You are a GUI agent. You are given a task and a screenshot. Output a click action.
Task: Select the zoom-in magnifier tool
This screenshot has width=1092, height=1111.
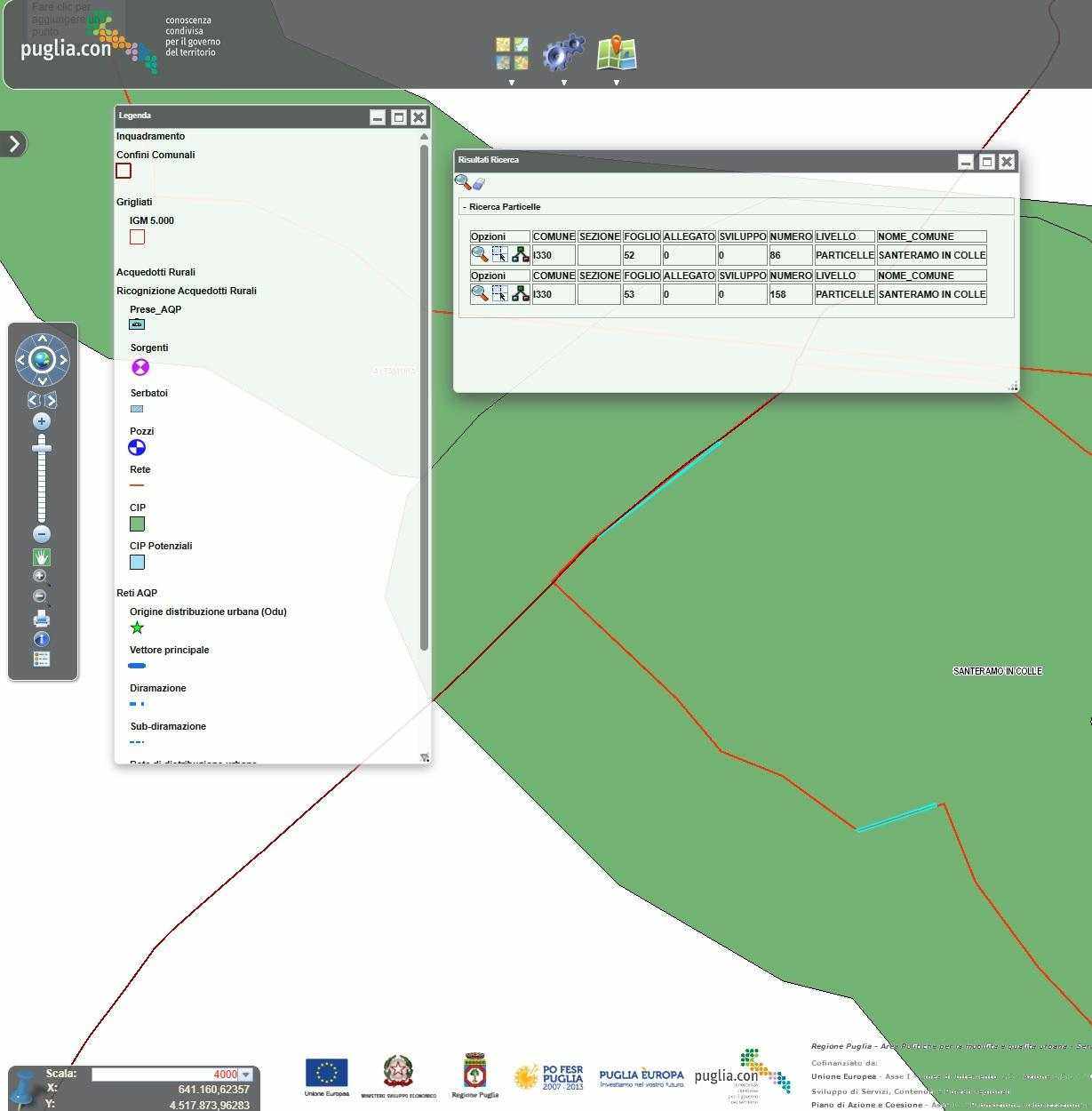pos(41,578)
